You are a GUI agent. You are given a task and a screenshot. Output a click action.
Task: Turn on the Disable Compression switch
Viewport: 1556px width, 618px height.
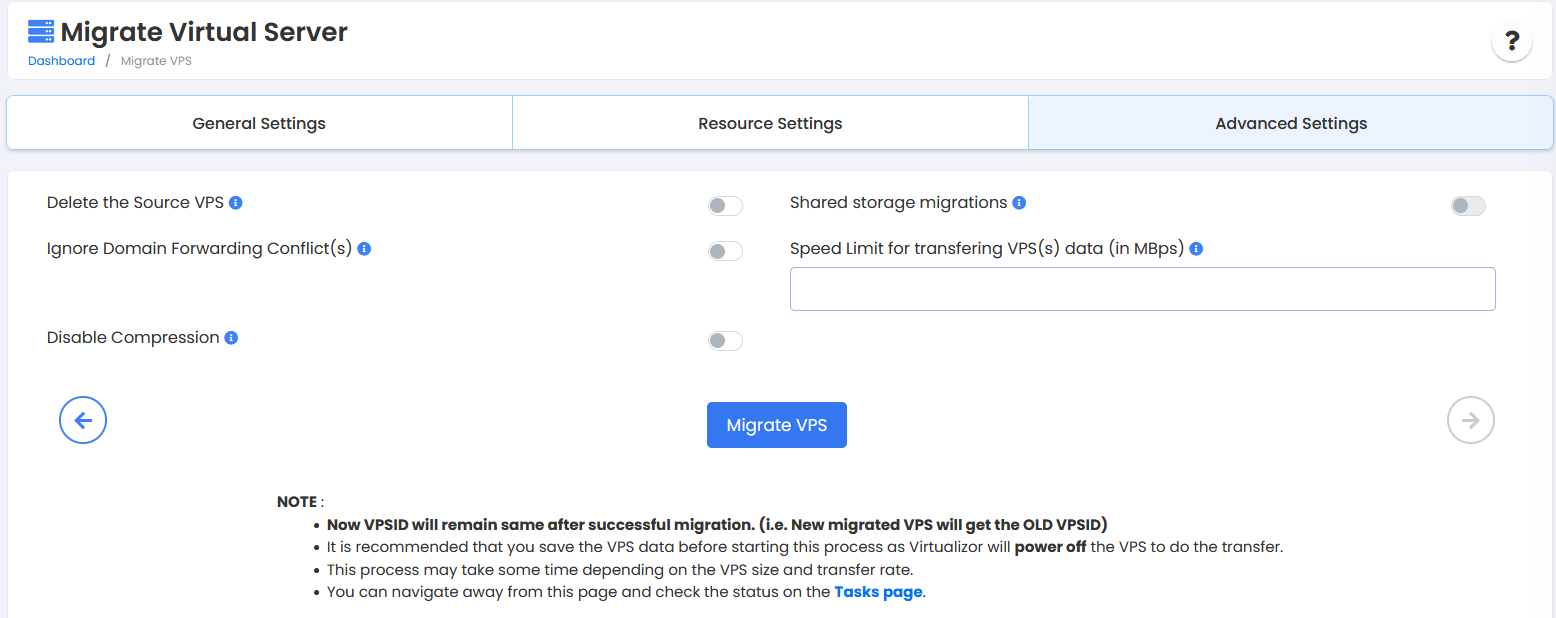coord(725,341)
